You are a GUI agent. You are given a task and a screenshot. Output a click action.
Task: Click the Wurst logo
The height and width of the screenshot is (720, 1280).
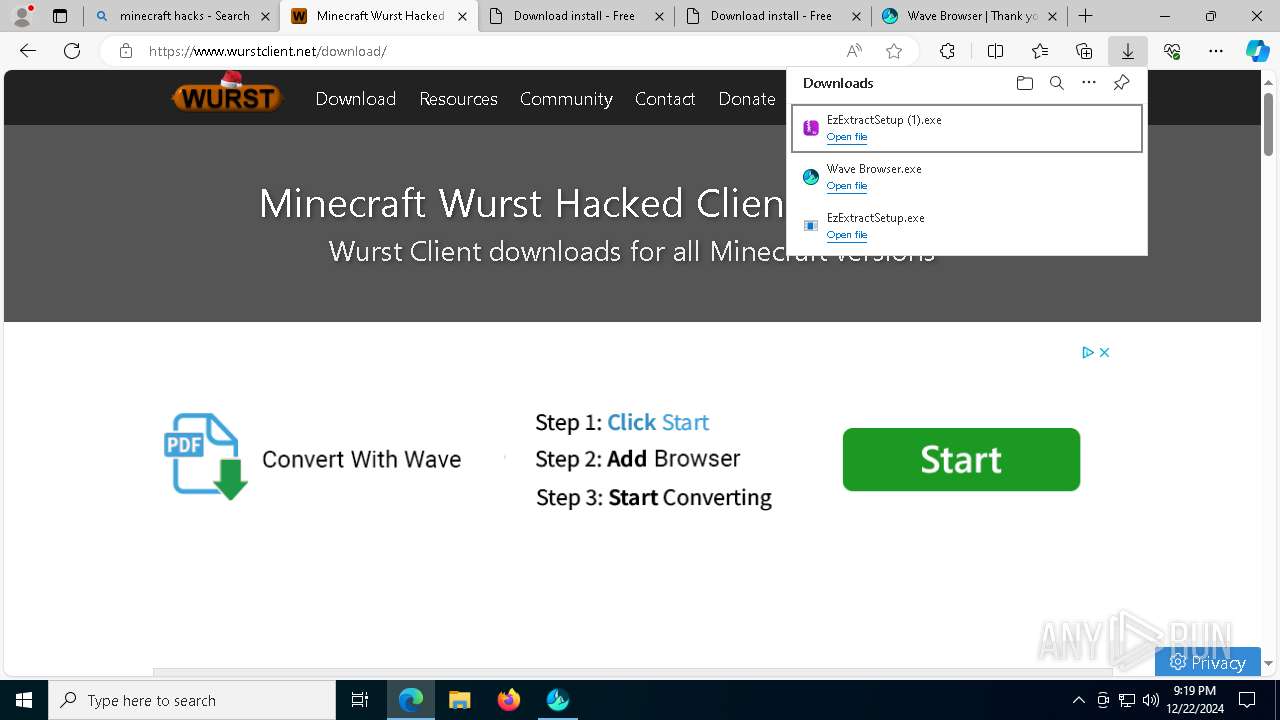point(227,94)
